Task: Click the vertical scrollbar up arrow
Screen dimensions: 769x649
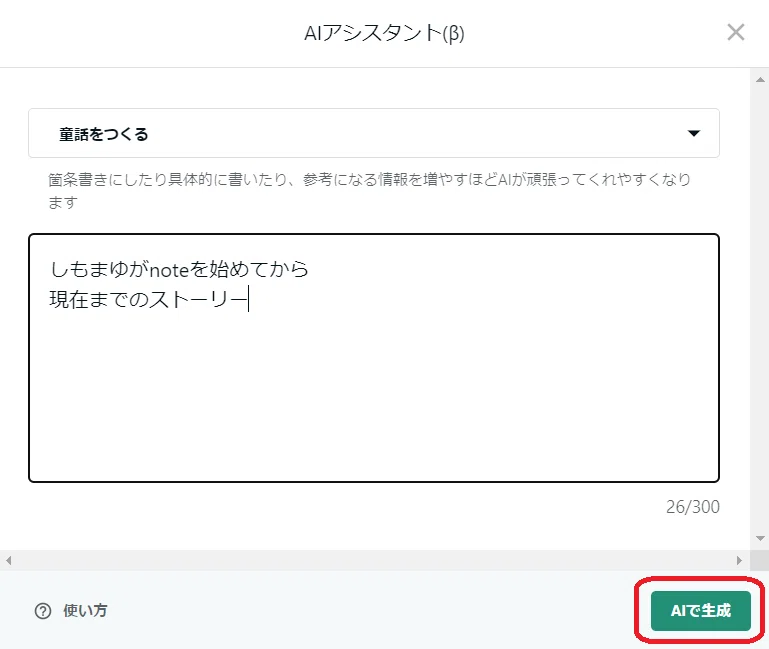Action: click(x=760, y=79)
